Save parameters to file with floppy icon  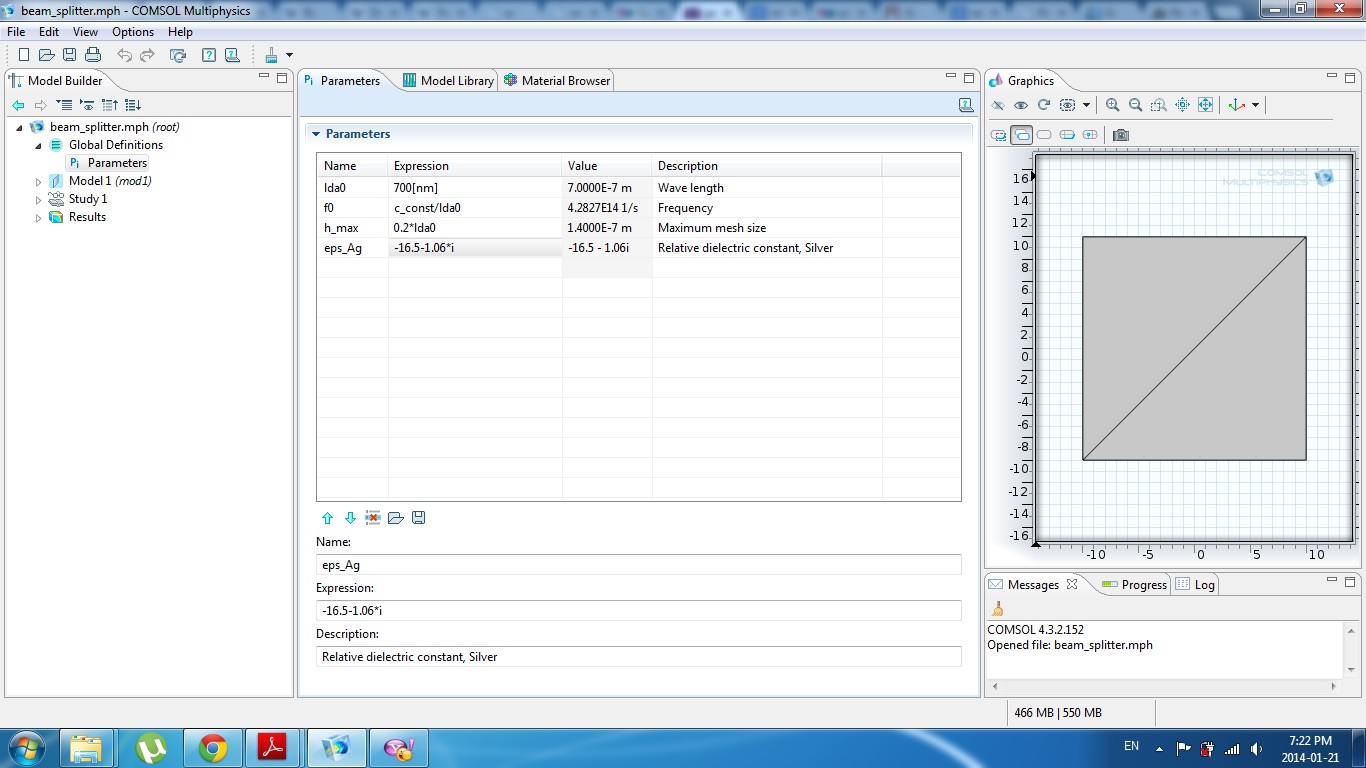(419, 518)
